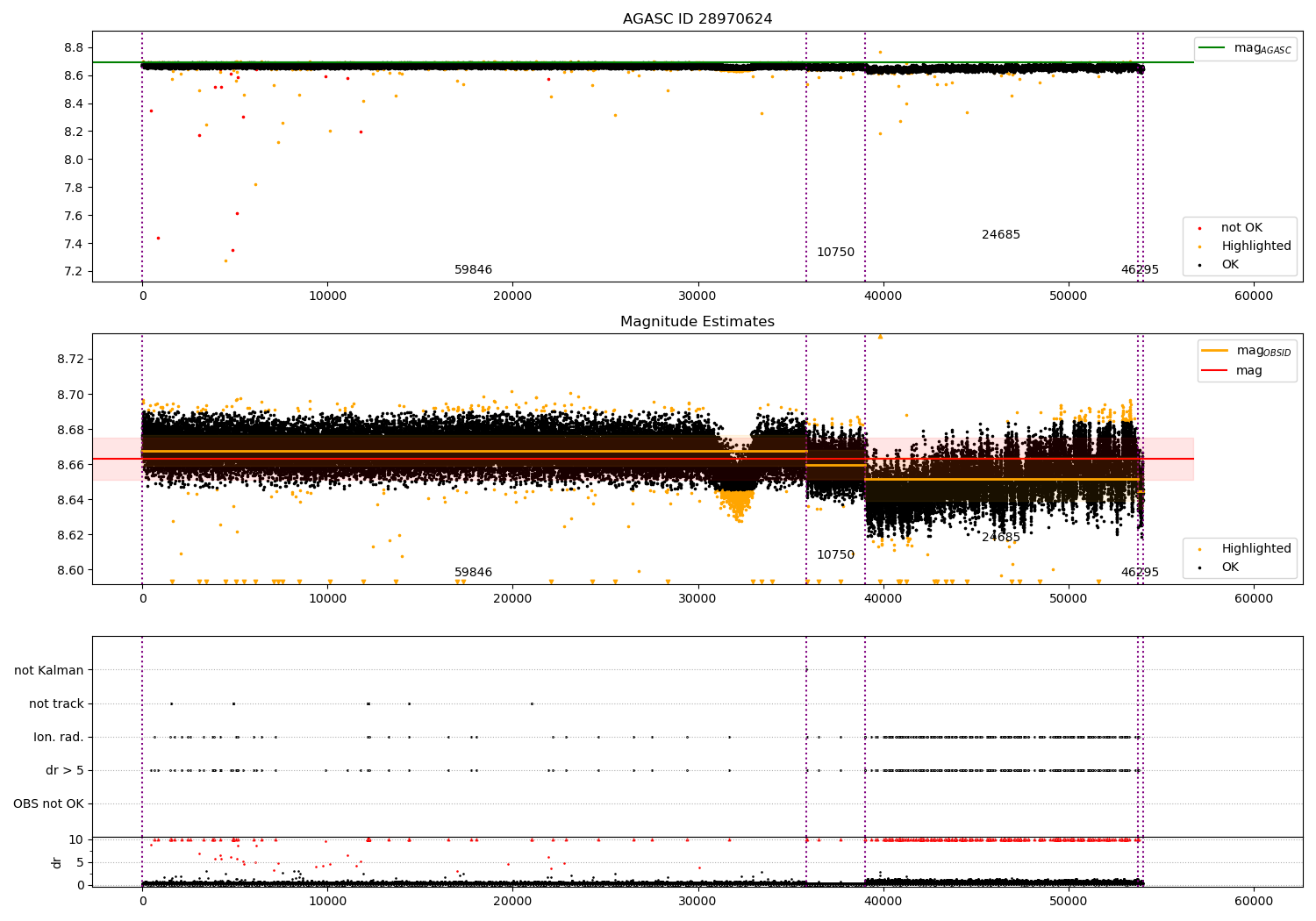The image size is (1316, 921).
Task: Click the y-axis tick 8.0 in the top plot
Action: 74,160
